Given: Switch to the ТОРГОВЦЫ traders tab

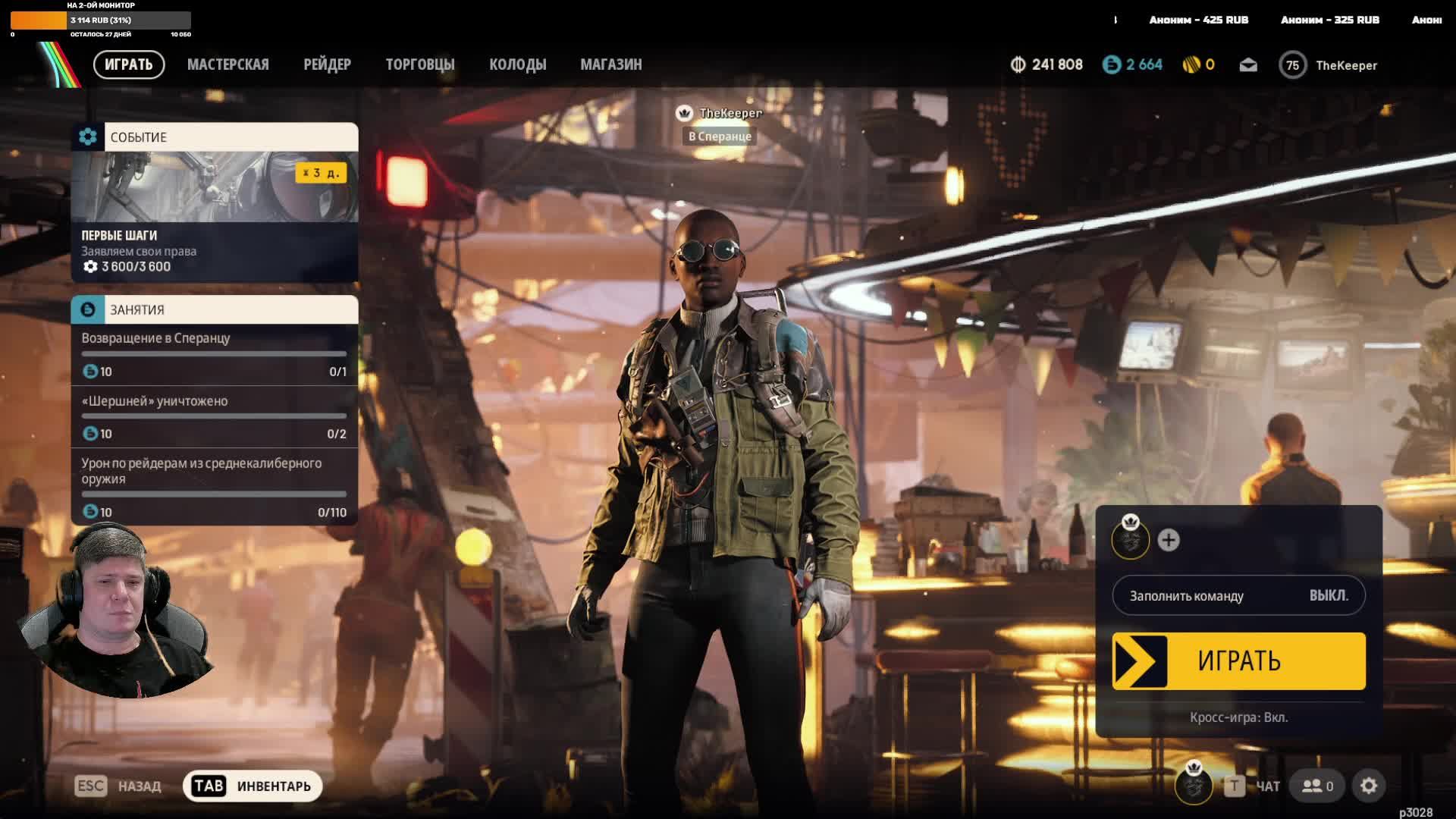Looking at the screenshot, I should tap(419, 64).
